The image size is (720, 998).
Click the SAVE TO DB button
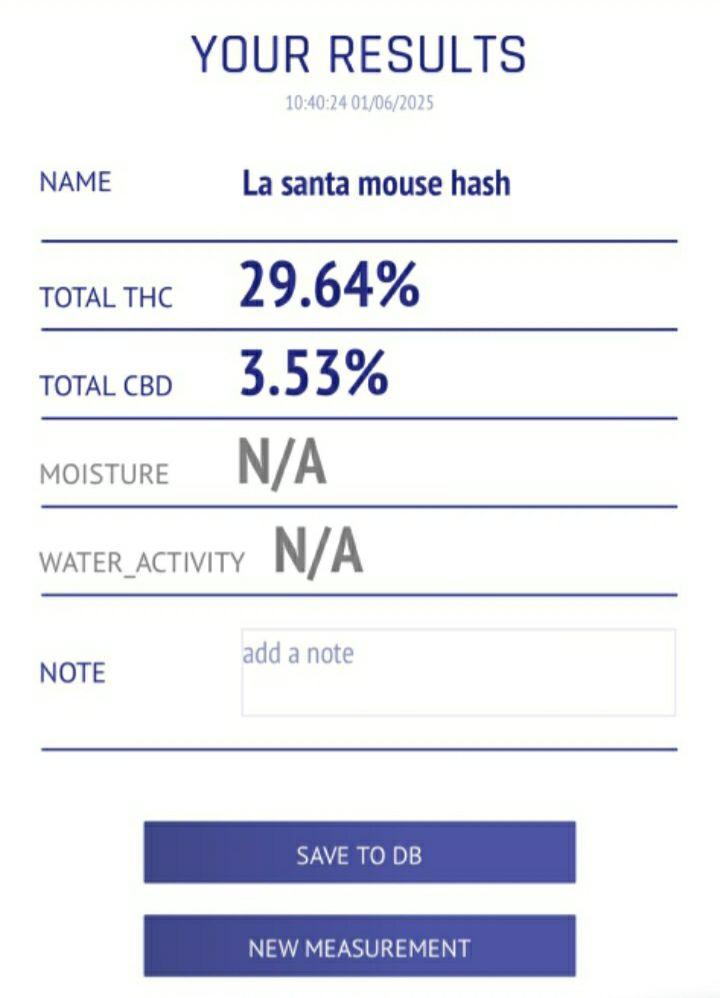click(x=359, y=854)
